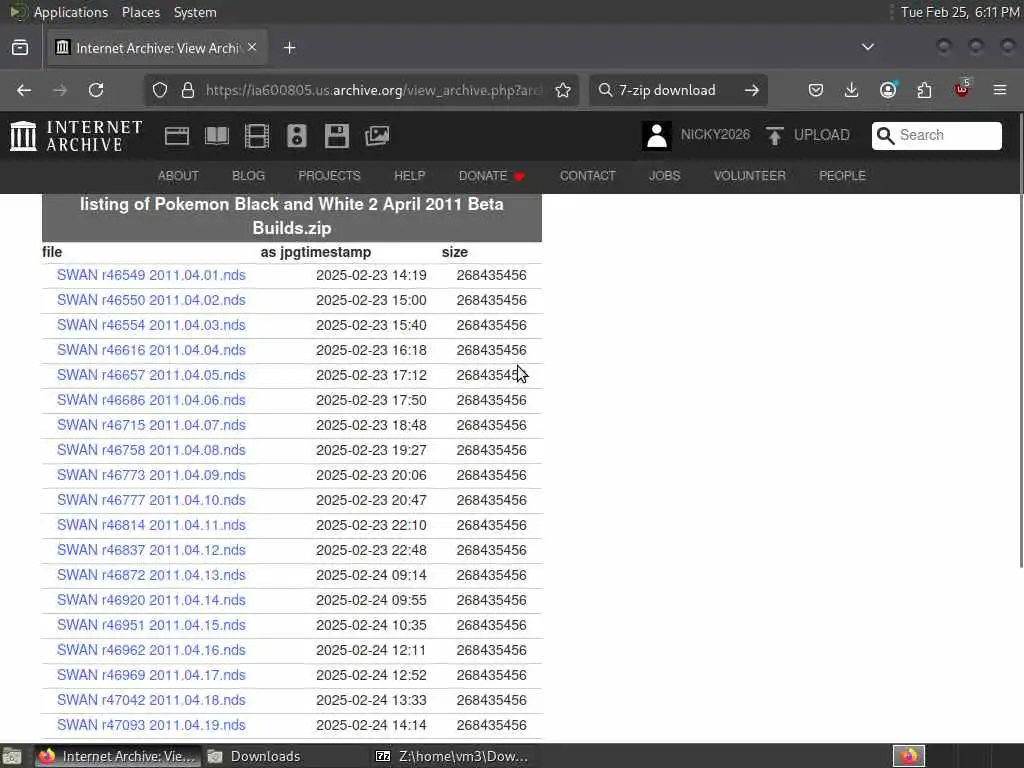
Task: Go back with the browser back arrow
Action: click(24, 90)
